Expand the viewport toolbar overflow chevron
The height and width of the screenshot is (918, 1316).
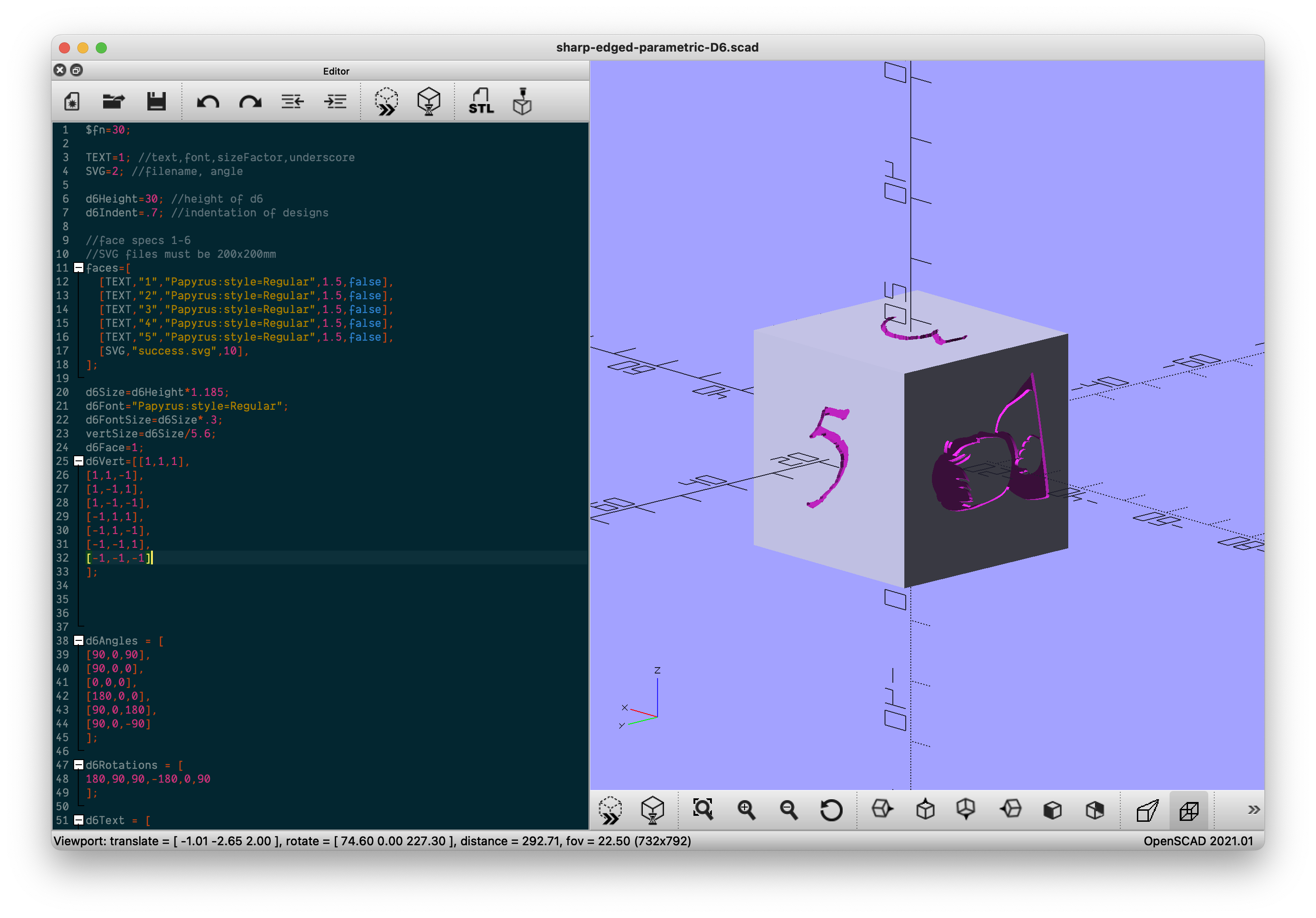tap(1253, 810)
